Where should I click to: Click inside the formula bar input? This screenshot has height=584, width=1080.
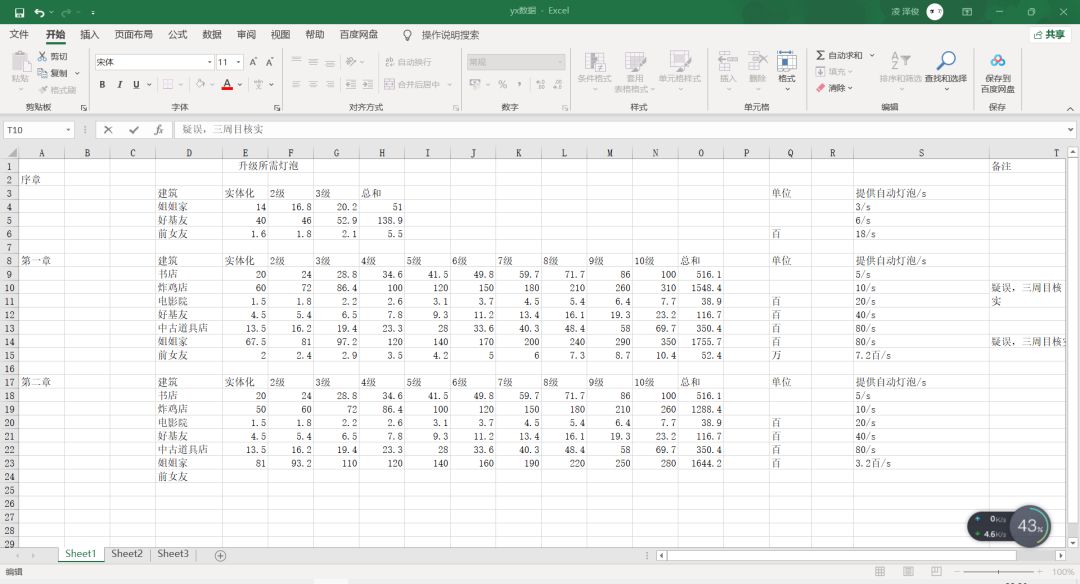click(x=620, y=129)
